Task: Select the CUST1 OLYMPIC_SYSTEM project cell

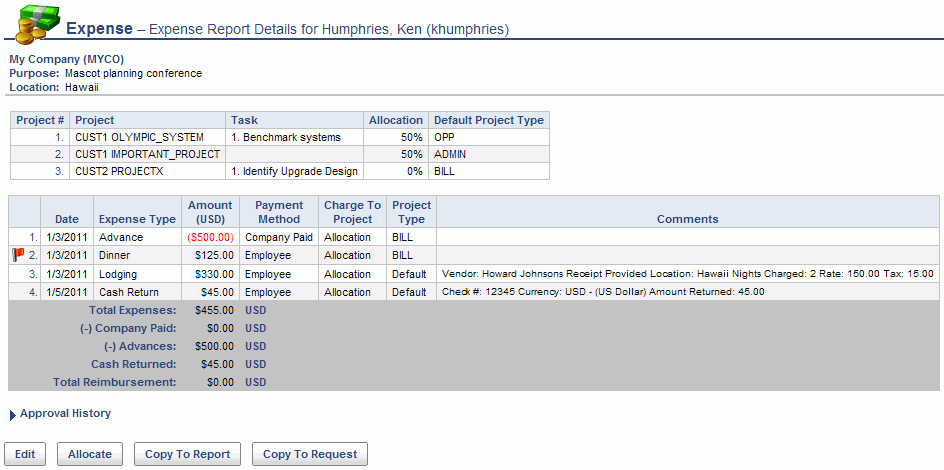Action: [x=148, y=137]
